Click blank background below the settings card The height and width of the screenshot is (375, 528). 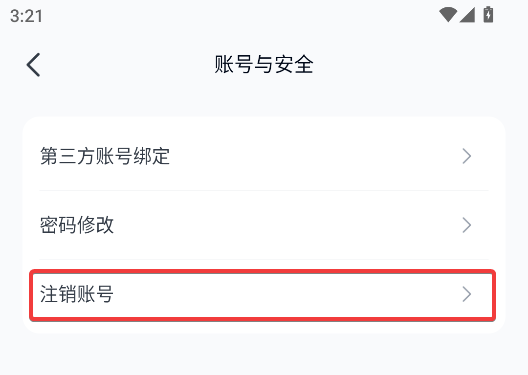[x=264, y=354]
